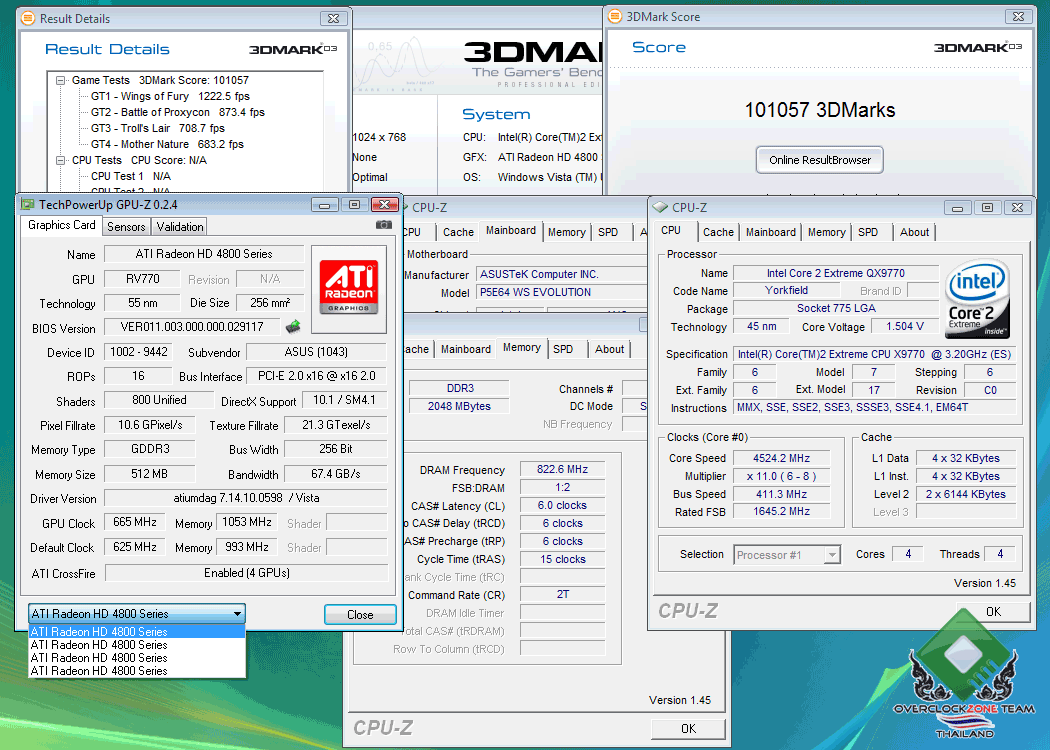This screenshot has height=750, width=1050.
Task: Click the GT2 - Battle of Proxycon row
Action: point(177,112)
